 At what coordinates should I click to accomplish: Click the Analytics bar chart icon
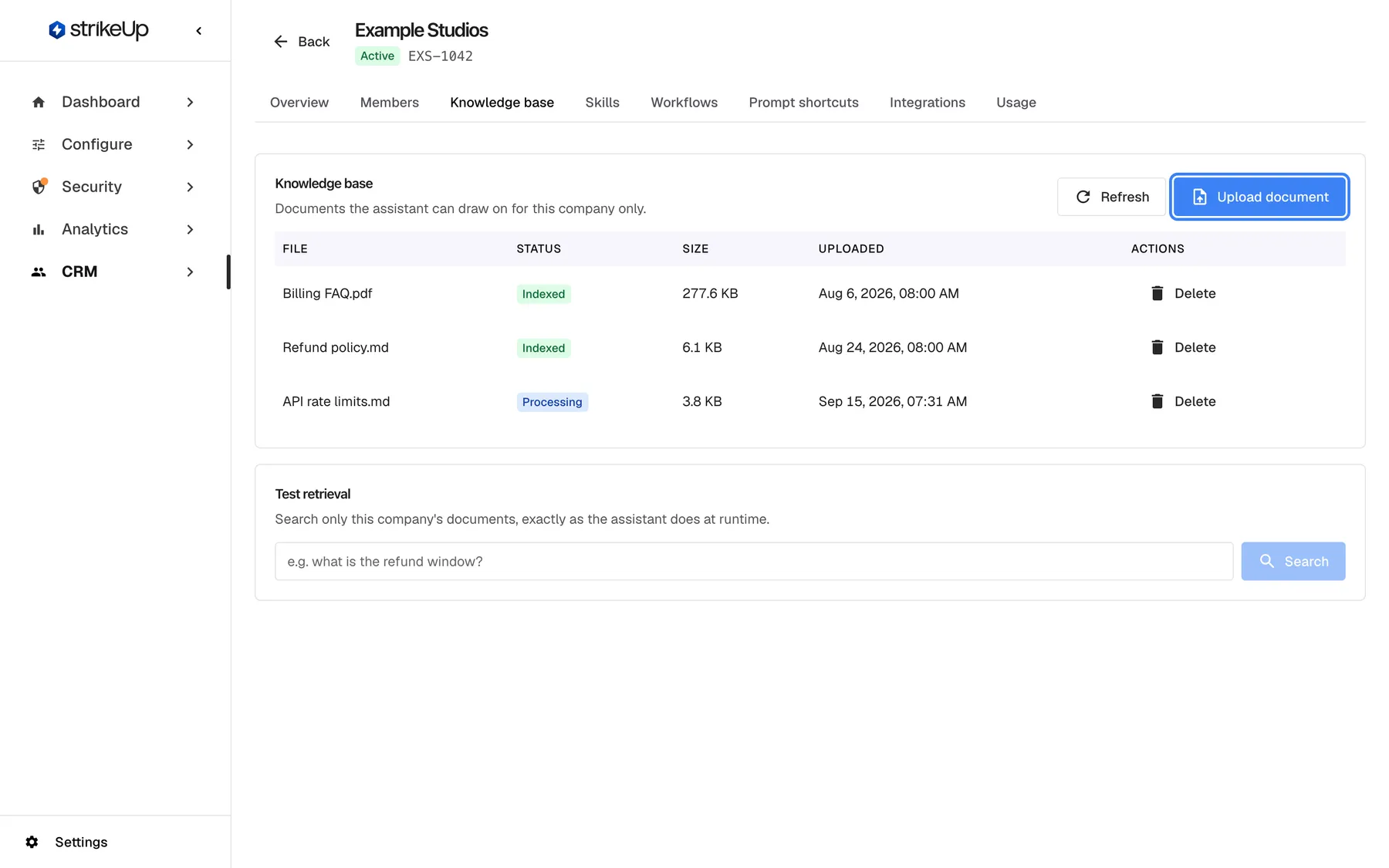[x=39, y=229]
